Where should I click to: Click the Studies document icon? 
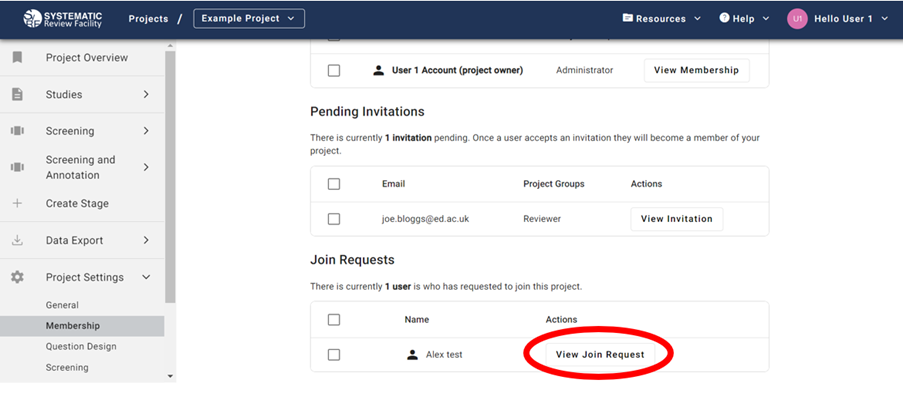(x=17, y=95)
